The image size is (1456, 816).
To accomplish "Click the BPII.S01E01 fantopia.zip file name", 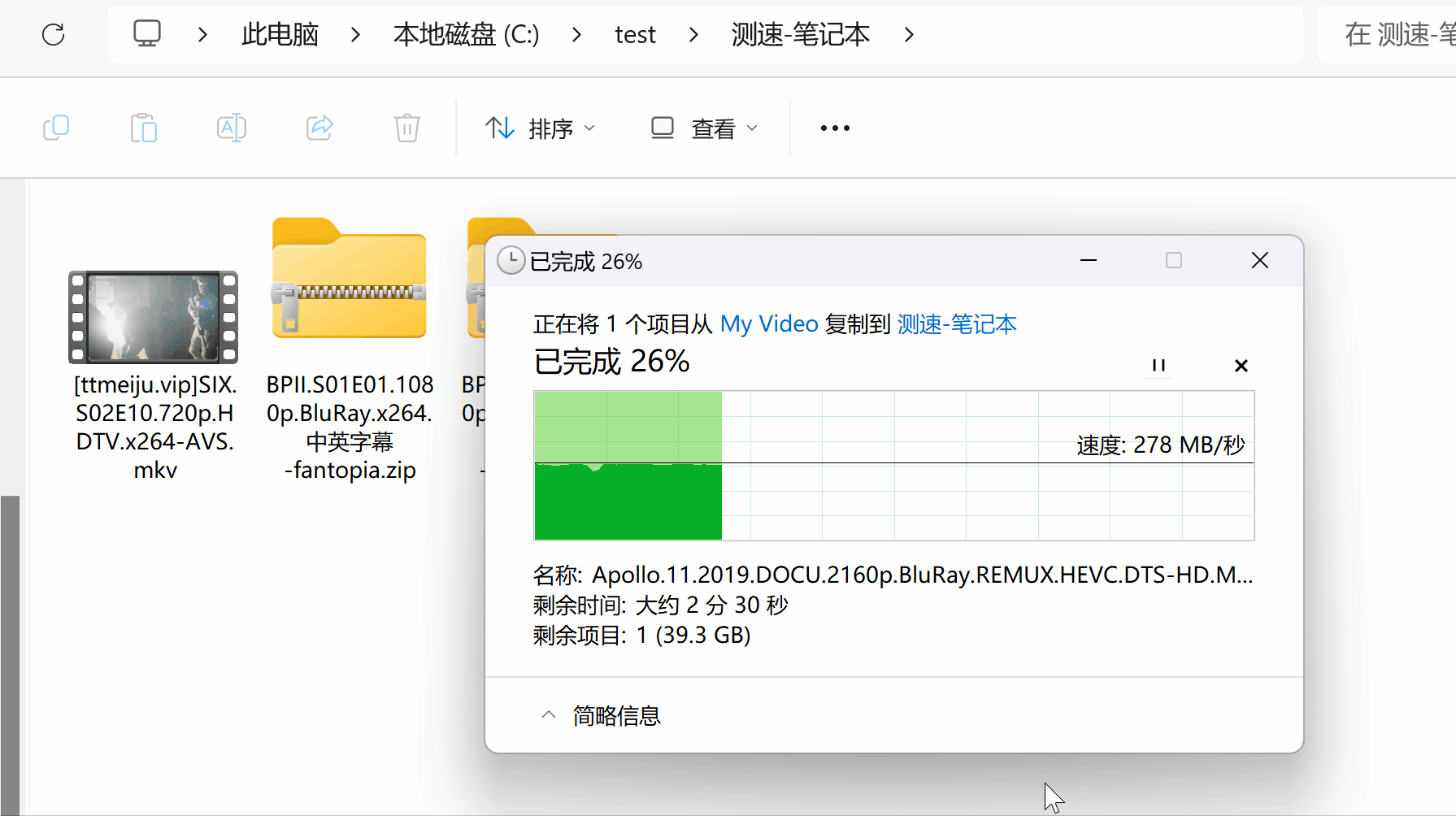I will coord(350,428).
